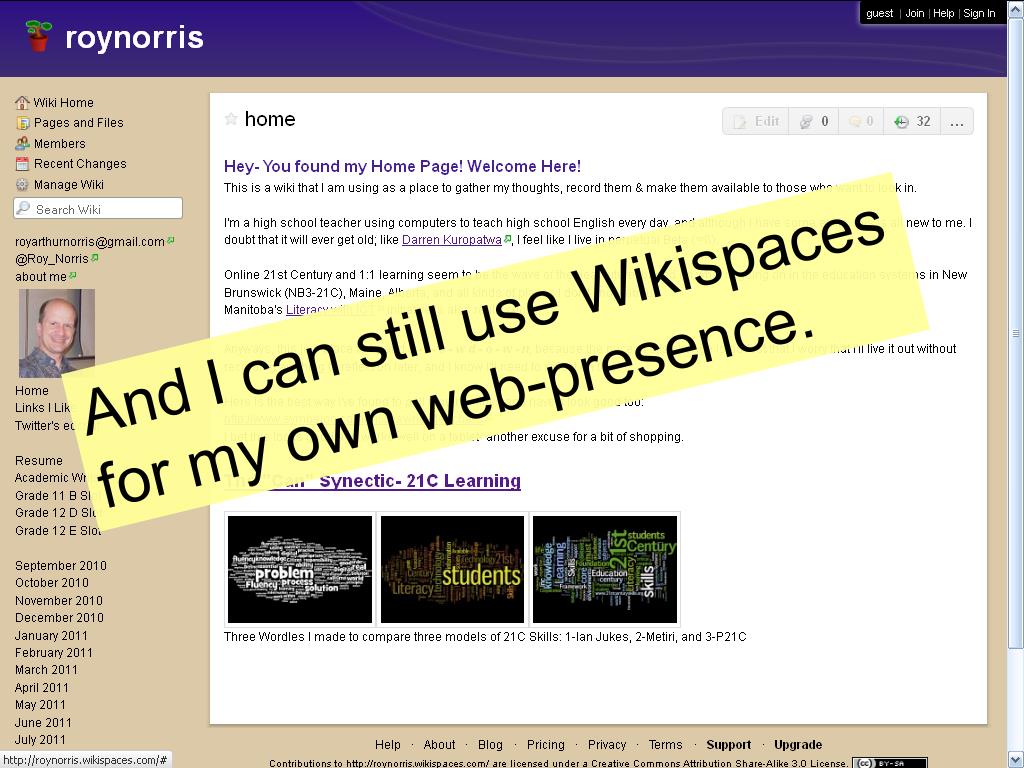Click the footer About link
This screenshot has width=1024, height=768.
pos(439,744)
